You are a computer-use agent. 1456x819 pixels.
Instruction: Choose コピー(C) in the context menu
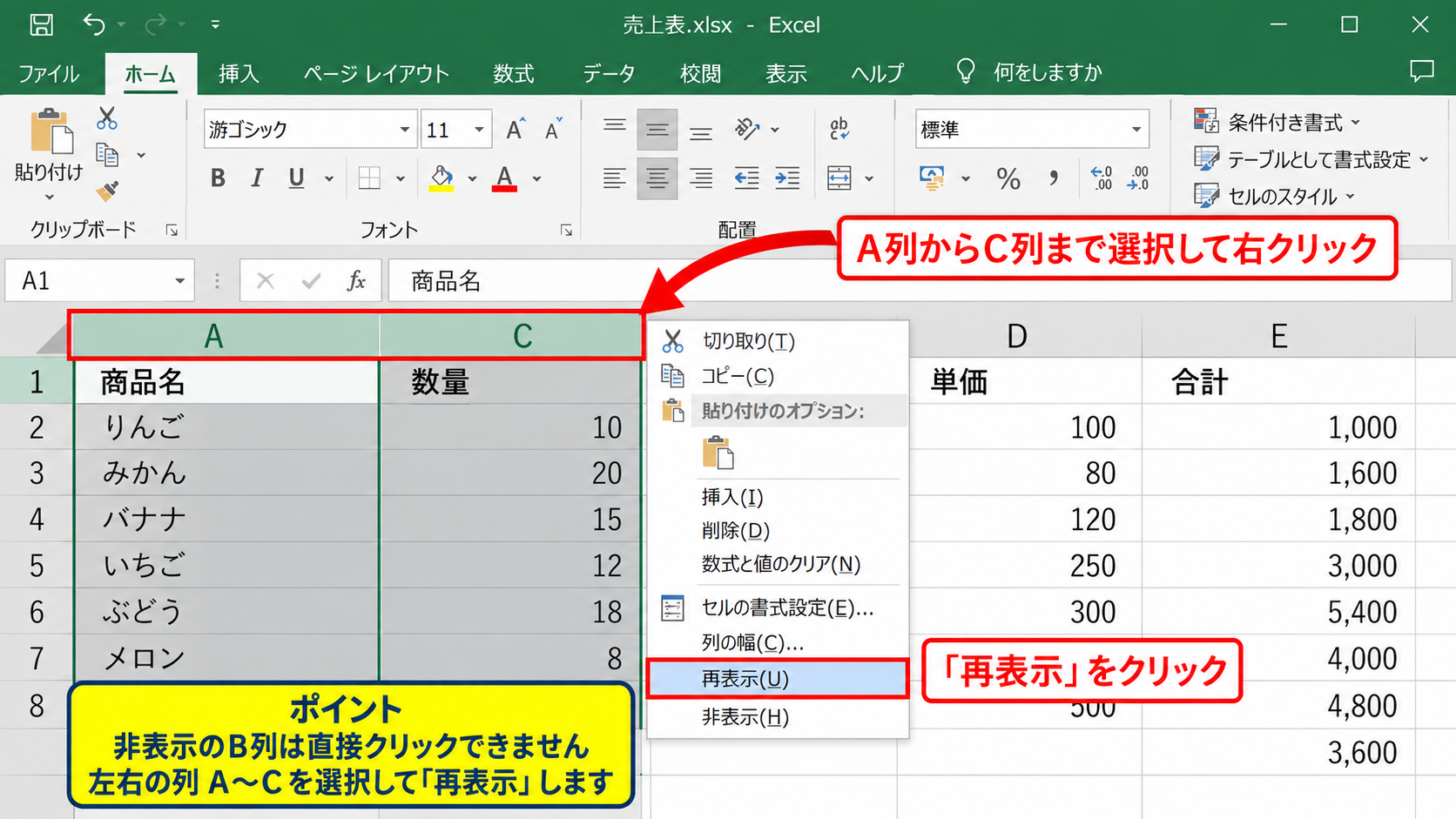[777, 376]
